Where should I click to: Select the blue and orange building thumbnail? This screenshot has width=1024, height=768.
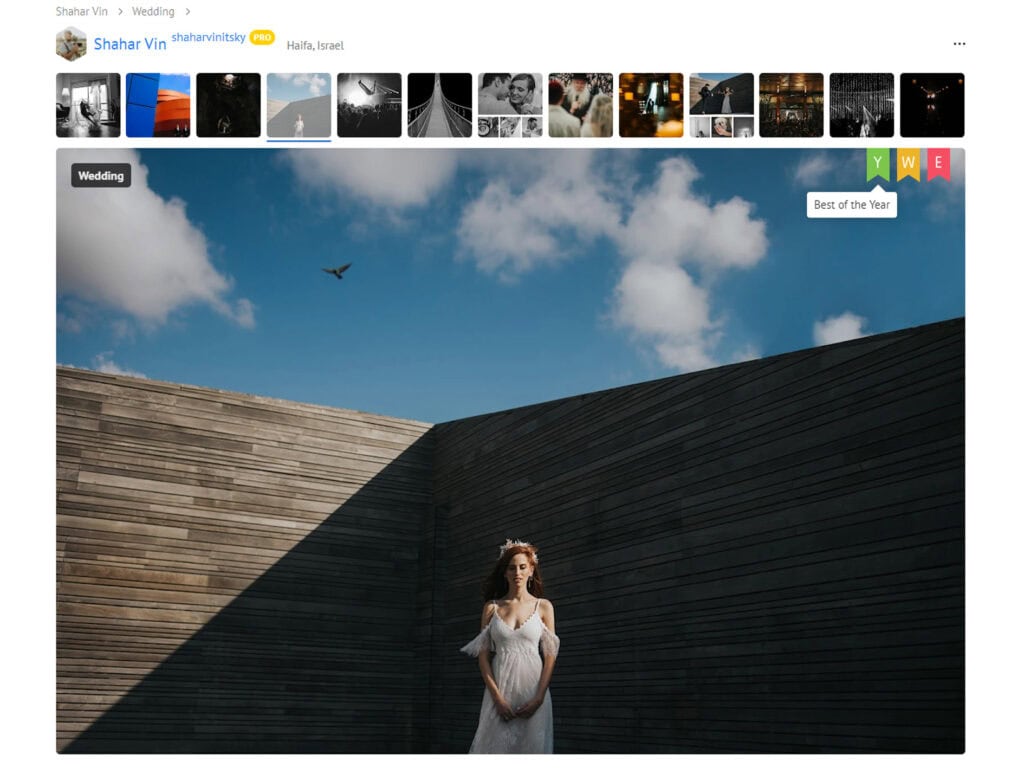coord(158,105)
